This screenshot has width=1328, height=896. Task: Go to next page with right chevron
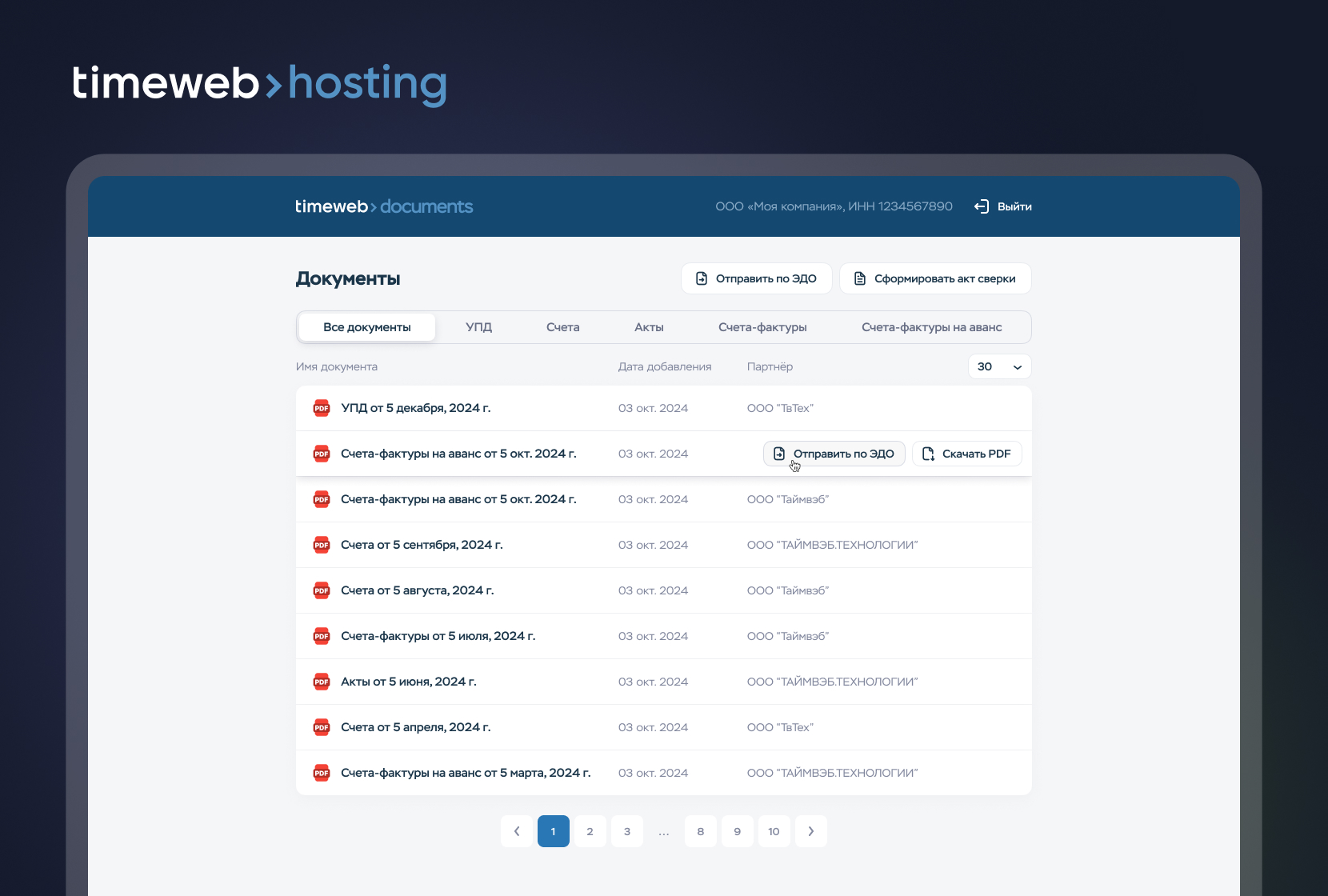coord(810,831)
